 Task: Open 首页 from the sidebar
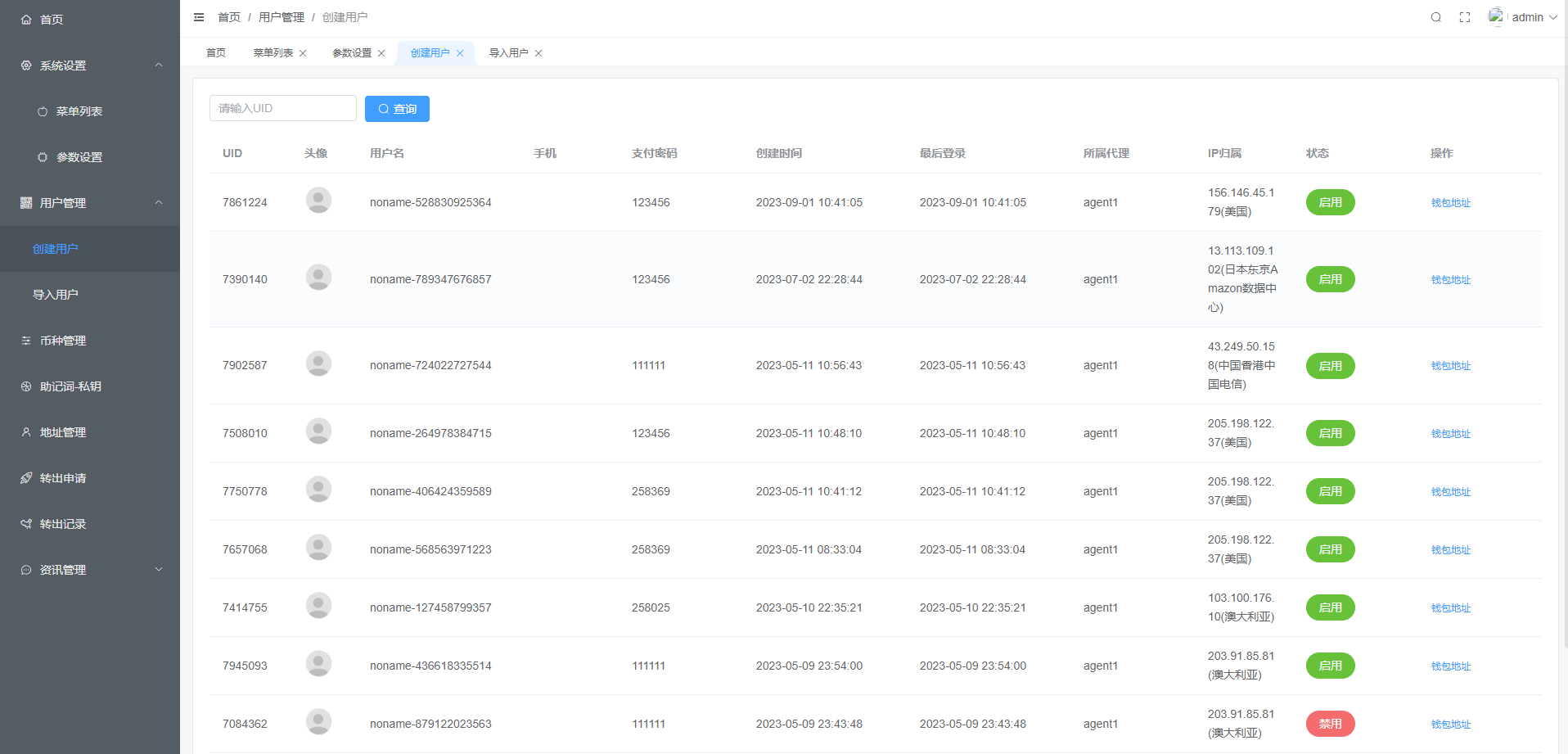[52, 20]
